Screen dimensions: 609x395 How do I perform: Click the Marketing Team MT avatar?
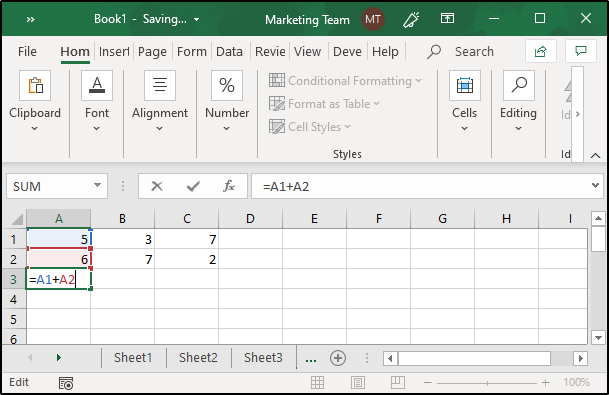[373, 19]
